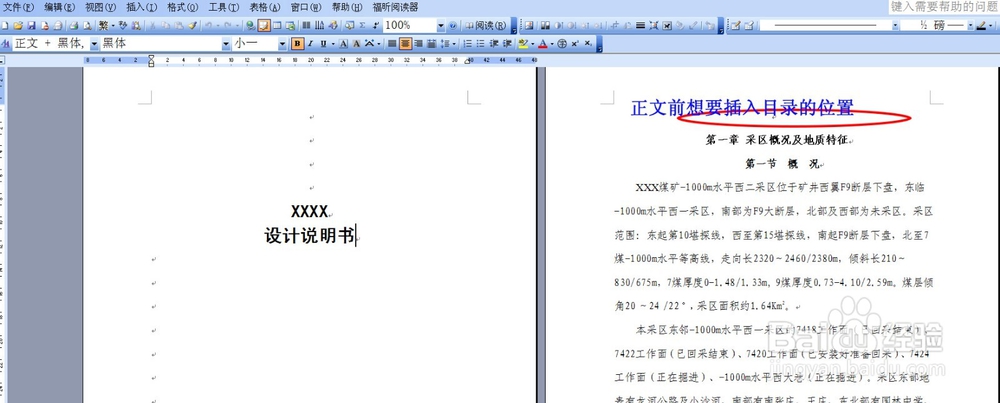This screenshot has height=403, width=1000.
Task: Click the Character Shading icon
Action: point(356,43)
